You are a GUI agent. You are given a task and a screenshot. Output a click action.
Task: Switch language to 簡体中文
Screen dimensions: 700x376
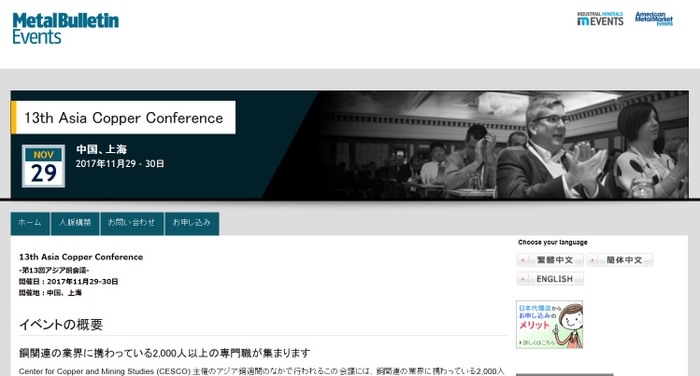[x=620, y=260]
